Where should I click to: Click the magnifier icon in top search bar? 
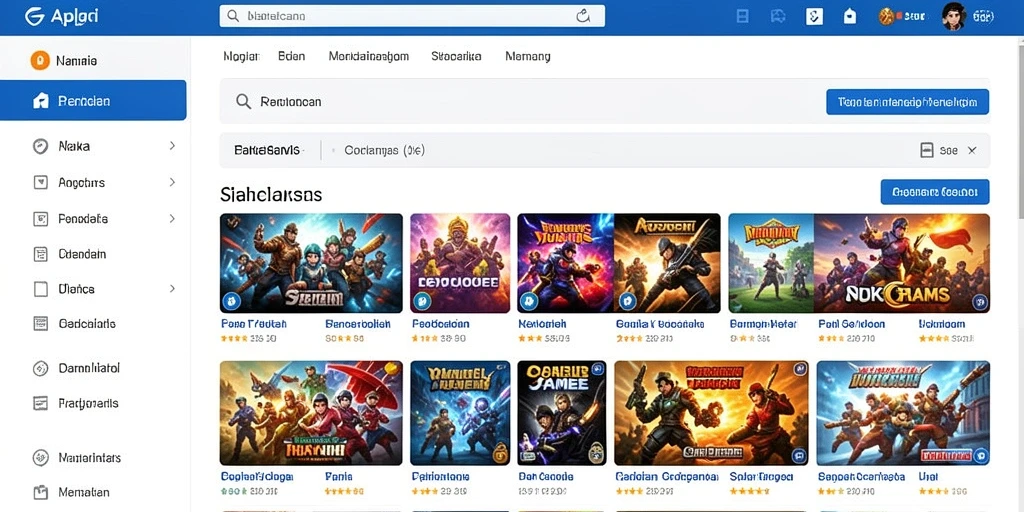point(232,16)
